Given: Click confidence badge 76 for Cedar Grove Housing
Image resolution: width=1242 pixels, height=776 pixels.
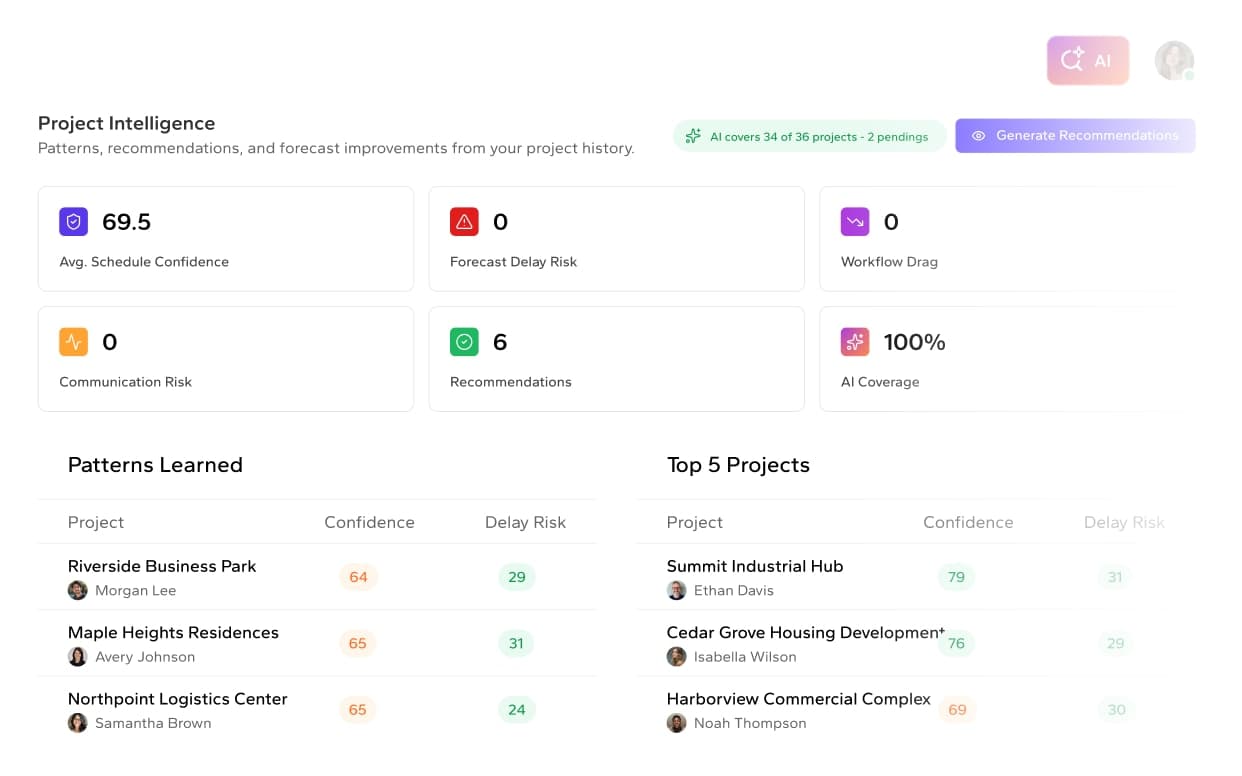Looking at the screenshot, I should click(x=956, y=643).
